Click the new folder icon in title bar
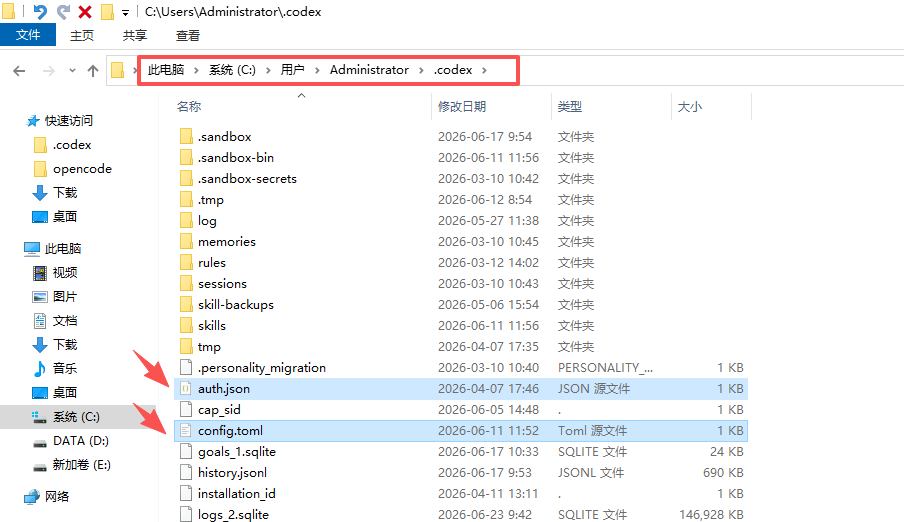904x522 pixels. [107, 12]
